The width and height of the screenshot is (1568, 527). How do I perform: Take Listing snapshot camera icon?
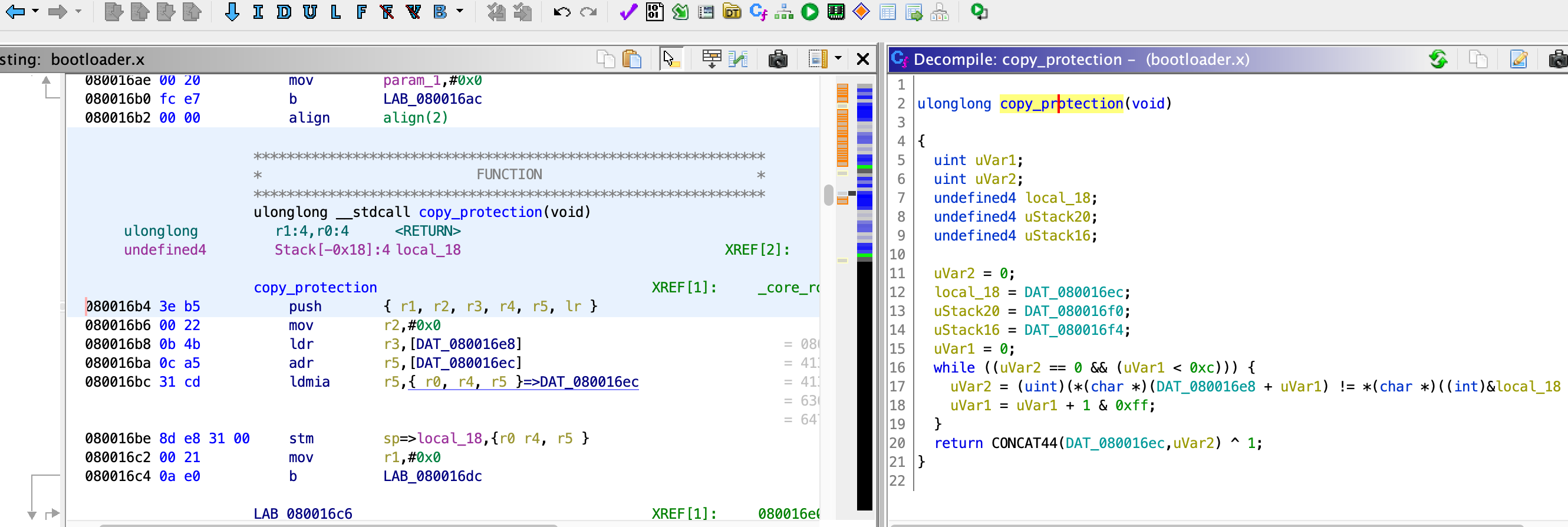click(778, 59)
